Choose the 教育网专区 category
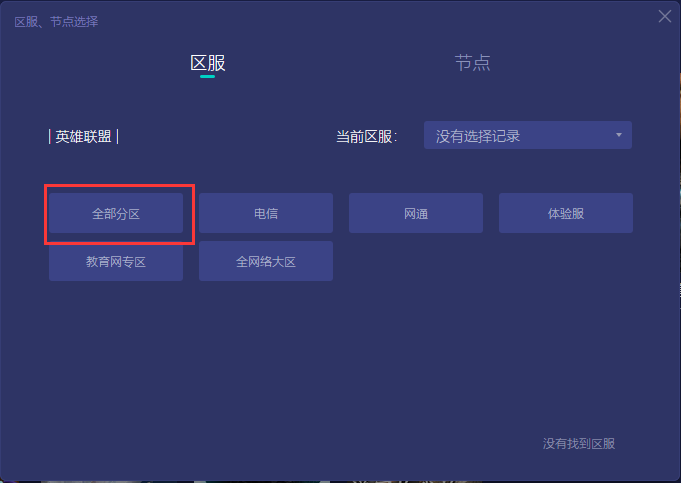Image resolution: width=681 pixels, height=483 pixels. 116,261
